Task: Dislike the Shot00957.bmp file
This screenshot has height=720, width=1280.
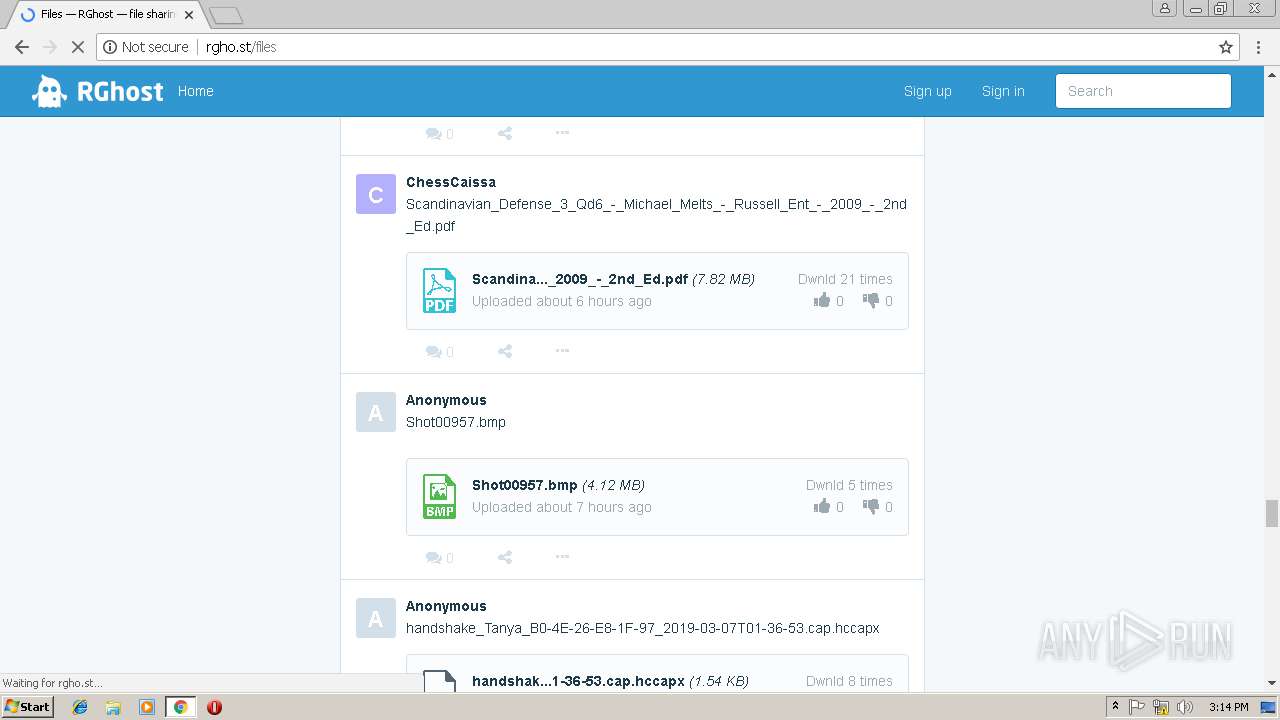Action: [x=871, y=507]
